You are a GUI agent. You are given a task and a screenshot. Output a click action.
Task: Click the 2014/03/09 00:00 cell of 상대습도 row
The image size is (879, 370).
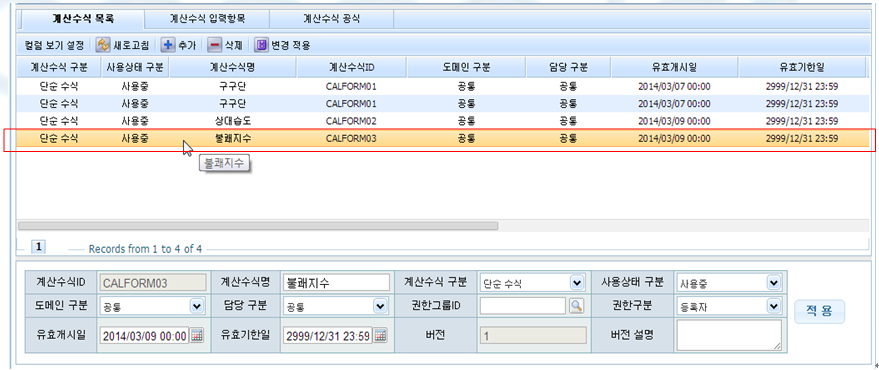pos(674,121)
